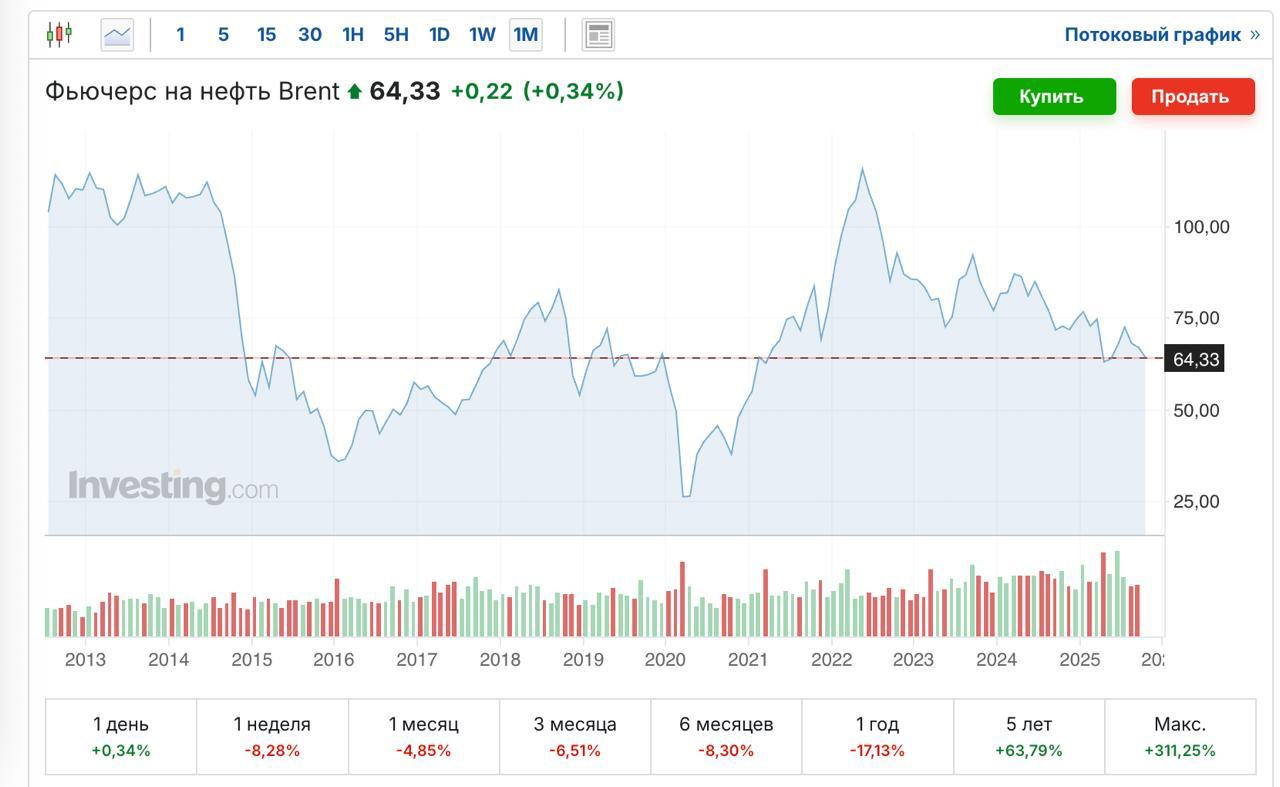Toggle the news overlay icon in toolbar
This screenshot has width=1280, height=787.
click(598, 35)
